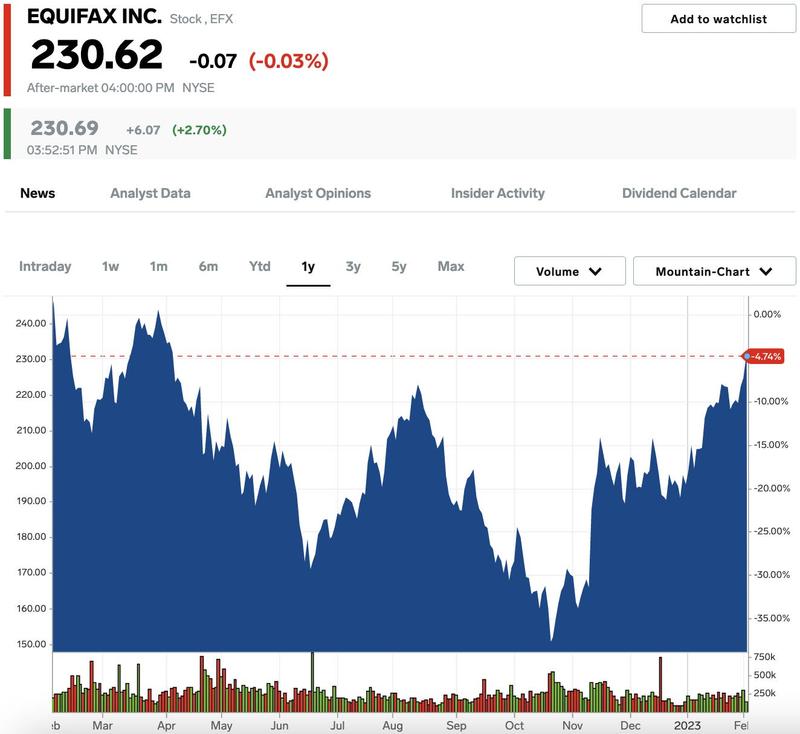Screen dimensions: 800x734
Task: Switch to the Analyst Data tab
Action: click(151, 193)
